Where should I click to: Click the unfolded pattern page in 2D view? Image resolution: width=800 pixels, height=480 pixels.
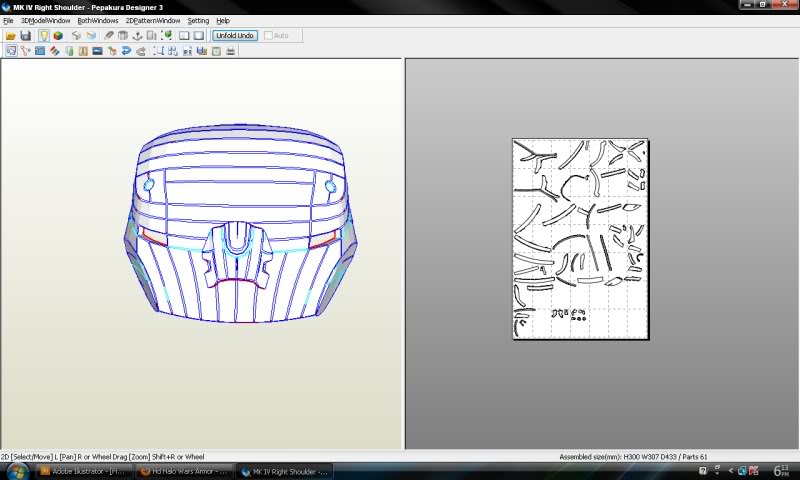point(580,238)
